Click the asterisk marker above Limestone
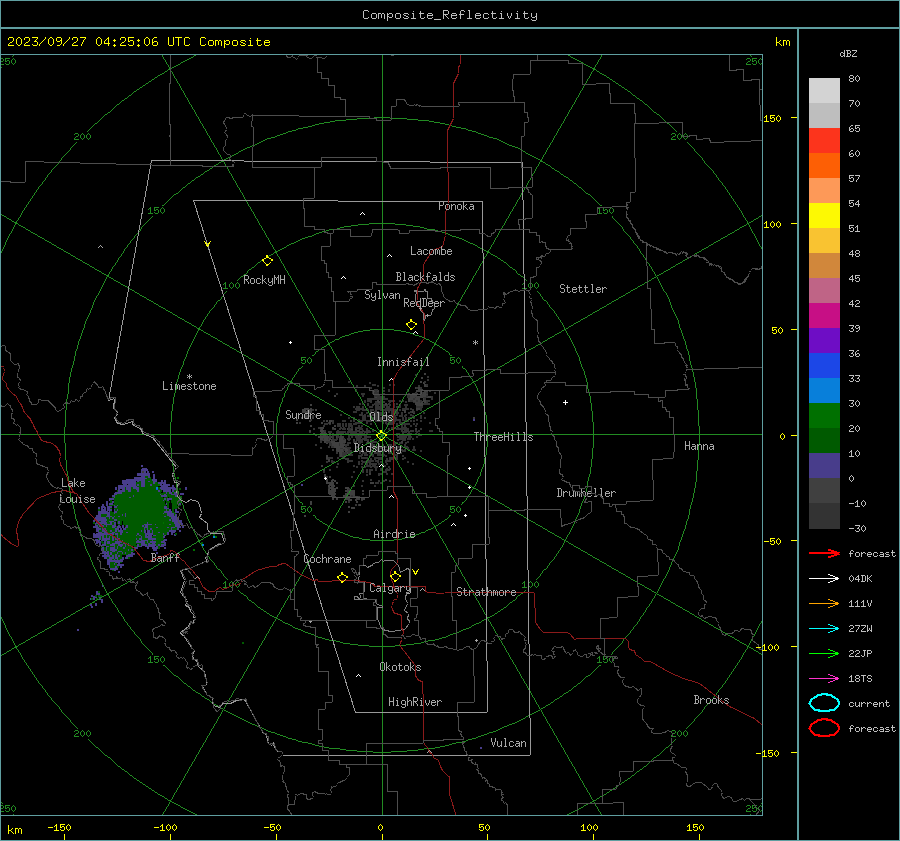The image size is (900, 841). click(x=189, y=377)
